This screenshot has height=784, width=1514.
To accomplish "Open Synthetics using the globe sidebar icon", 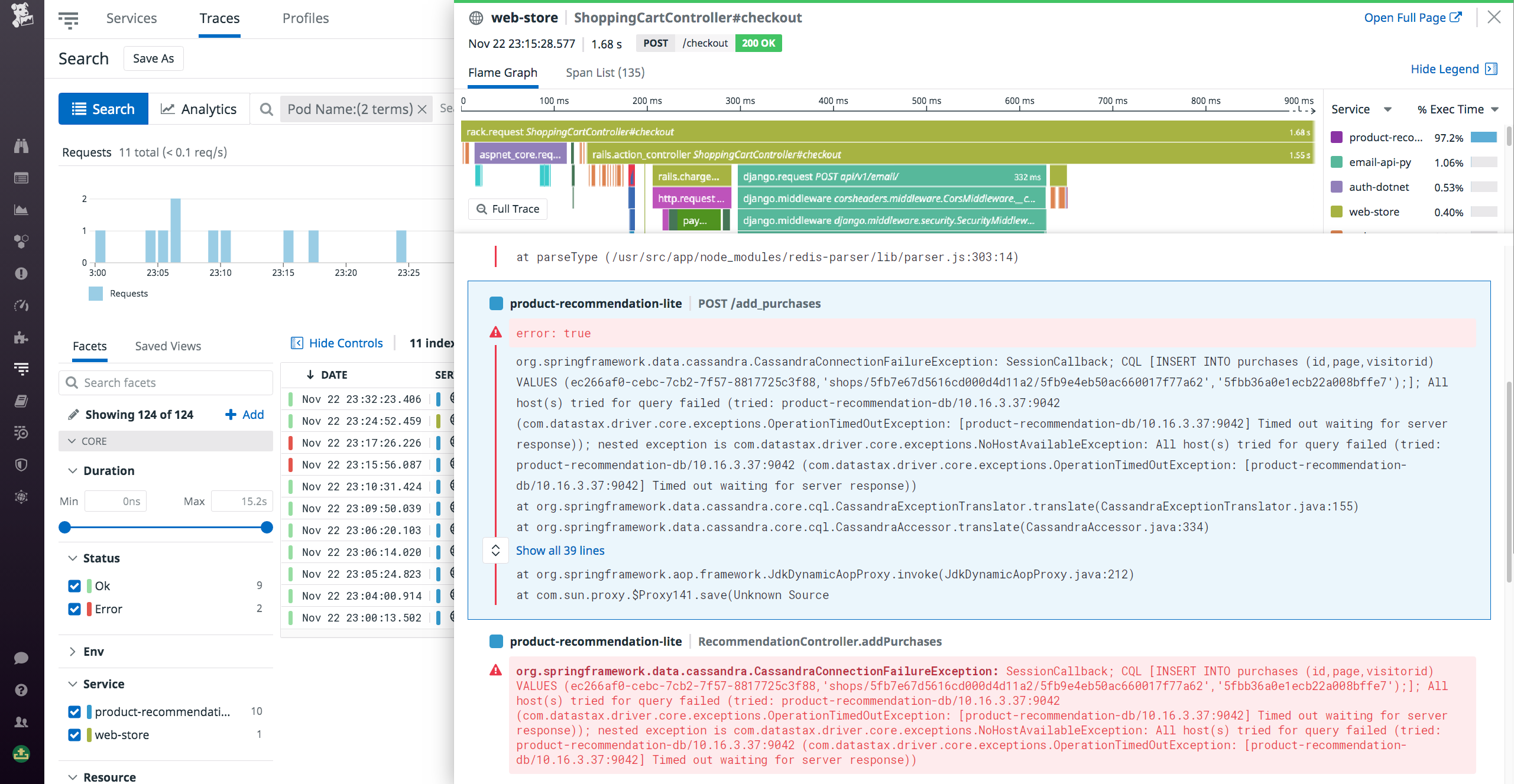I will tap(21, 497).
